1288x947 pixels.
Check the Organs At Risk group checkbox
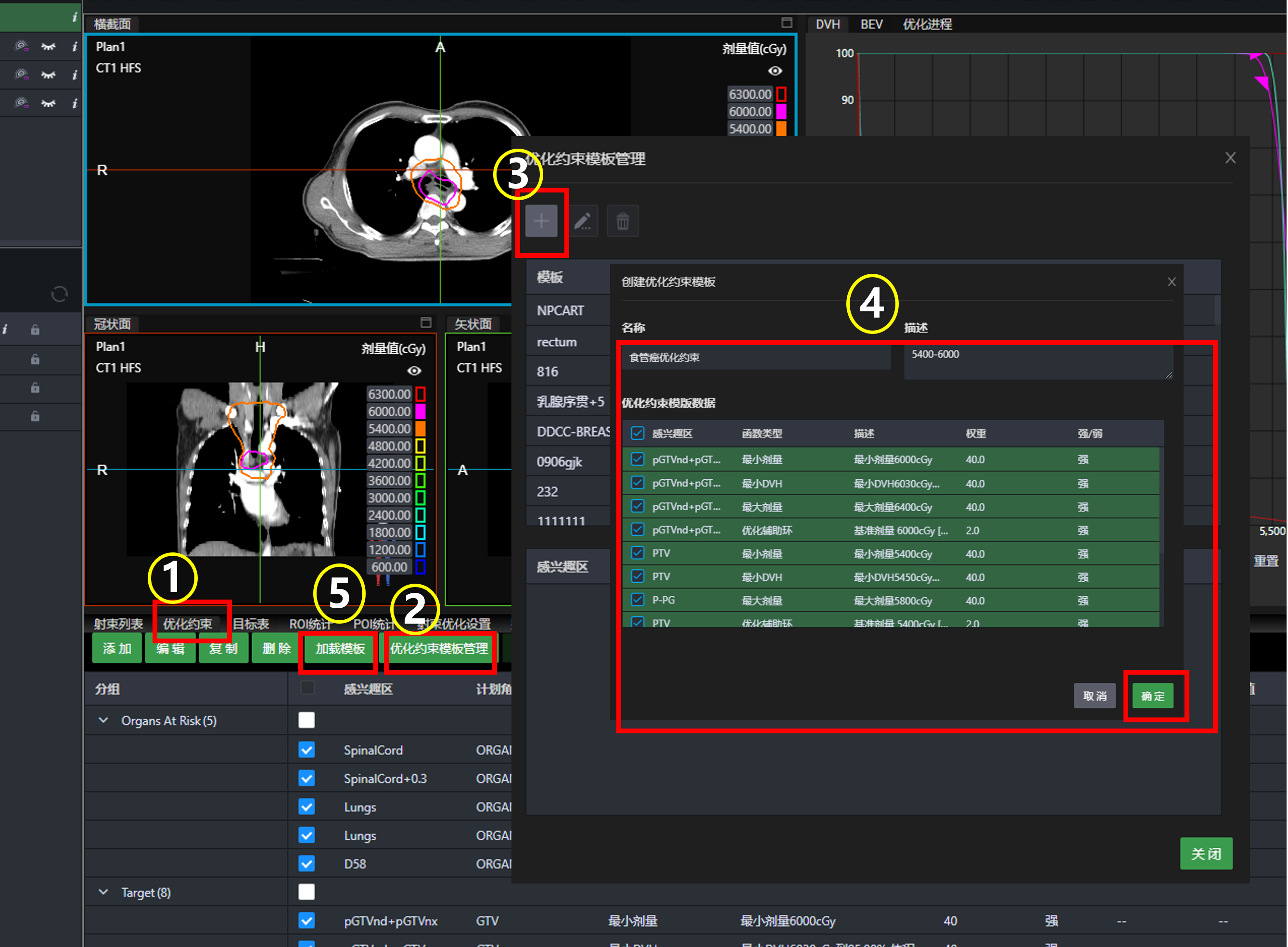[306, 720]
